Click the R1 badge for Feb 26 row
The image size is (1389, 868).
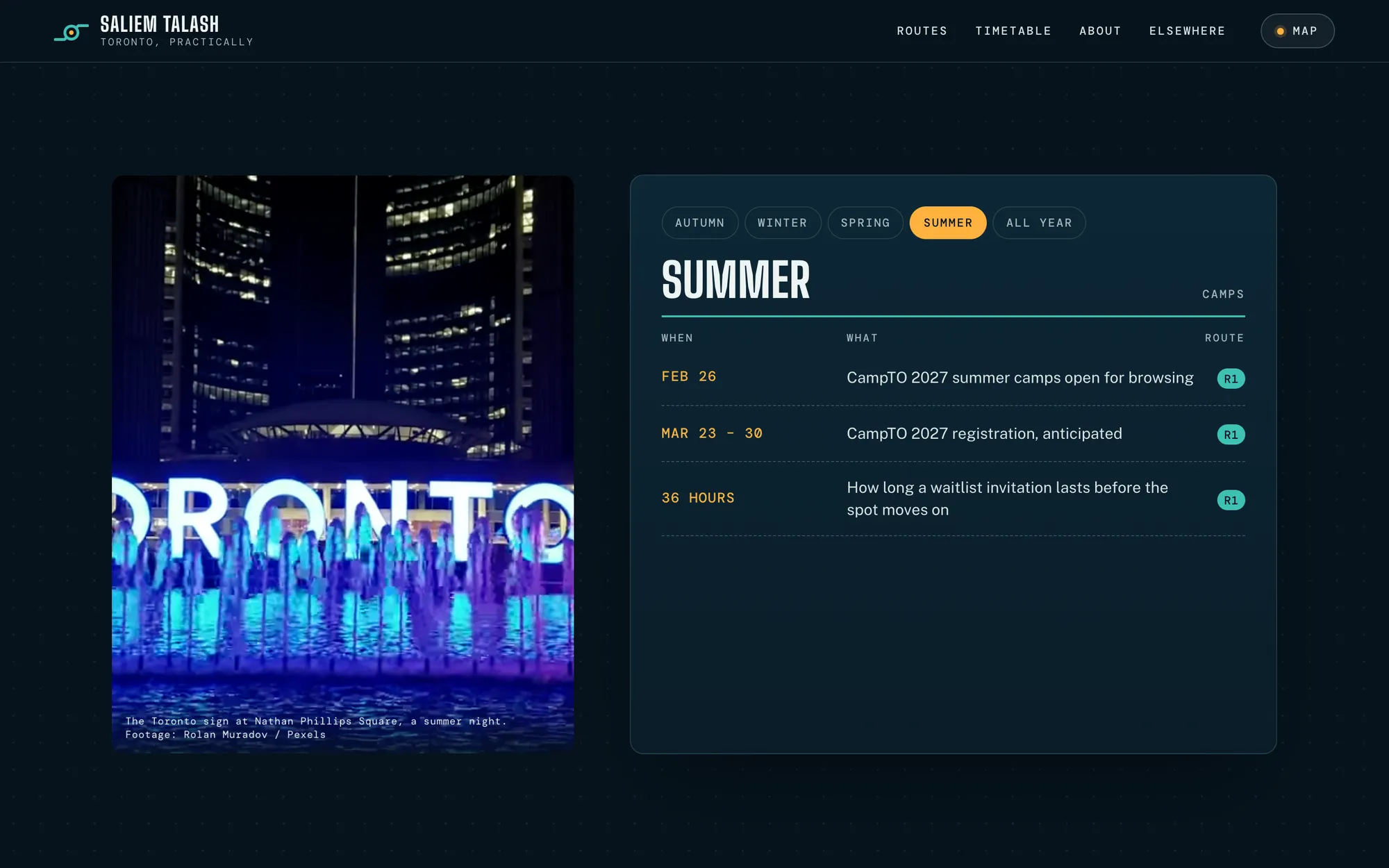pyautogui.click(x=1231, y=378)
